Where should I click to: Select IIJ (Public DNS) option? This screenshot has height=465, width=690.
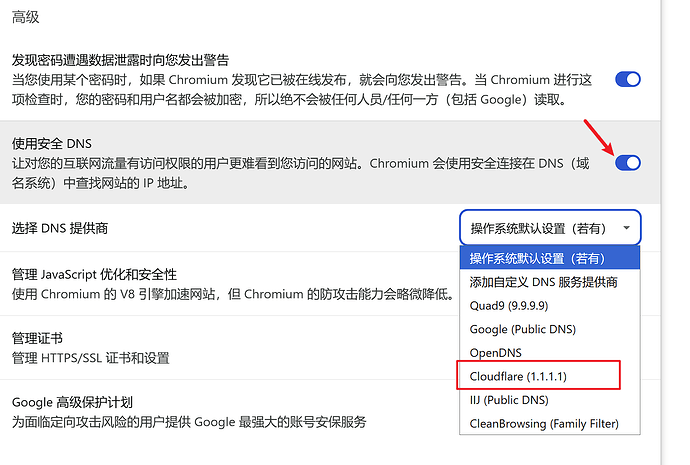click(550, 400)
